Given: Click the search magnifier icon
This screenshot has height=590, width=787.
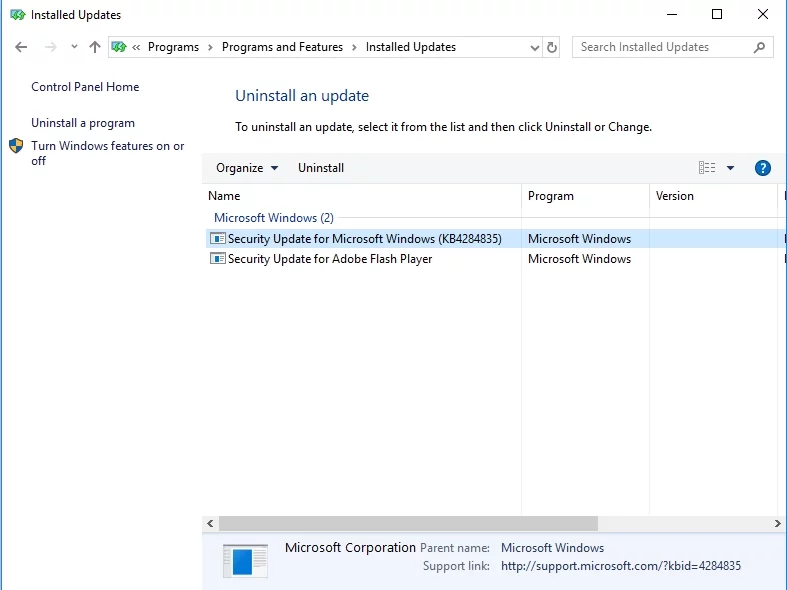Looking at the screenshot, I should click(x=760, y=47).
